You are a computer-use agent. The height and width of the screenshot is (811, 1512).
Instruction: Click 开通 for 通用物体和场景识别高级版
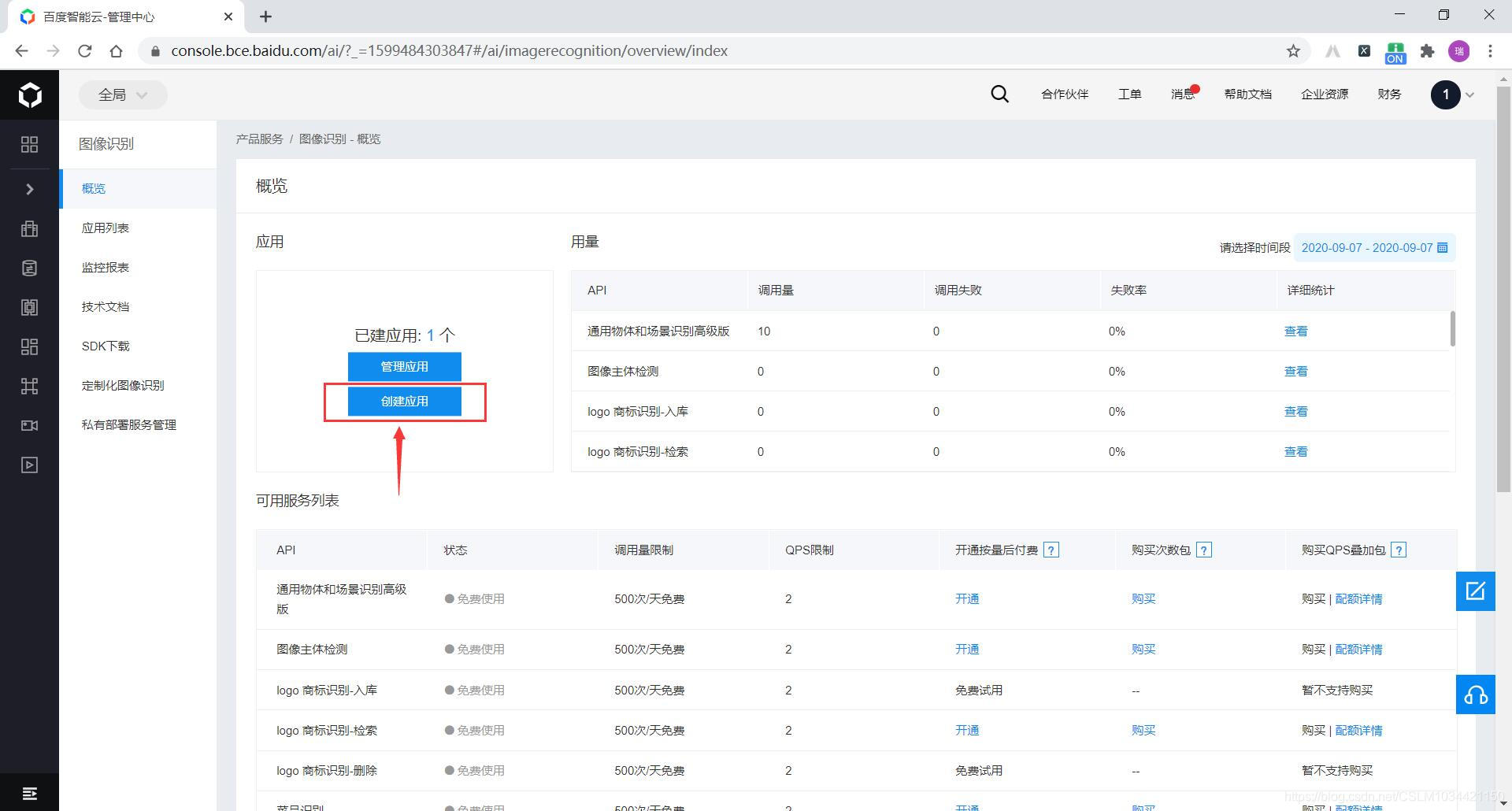(967, 599)
